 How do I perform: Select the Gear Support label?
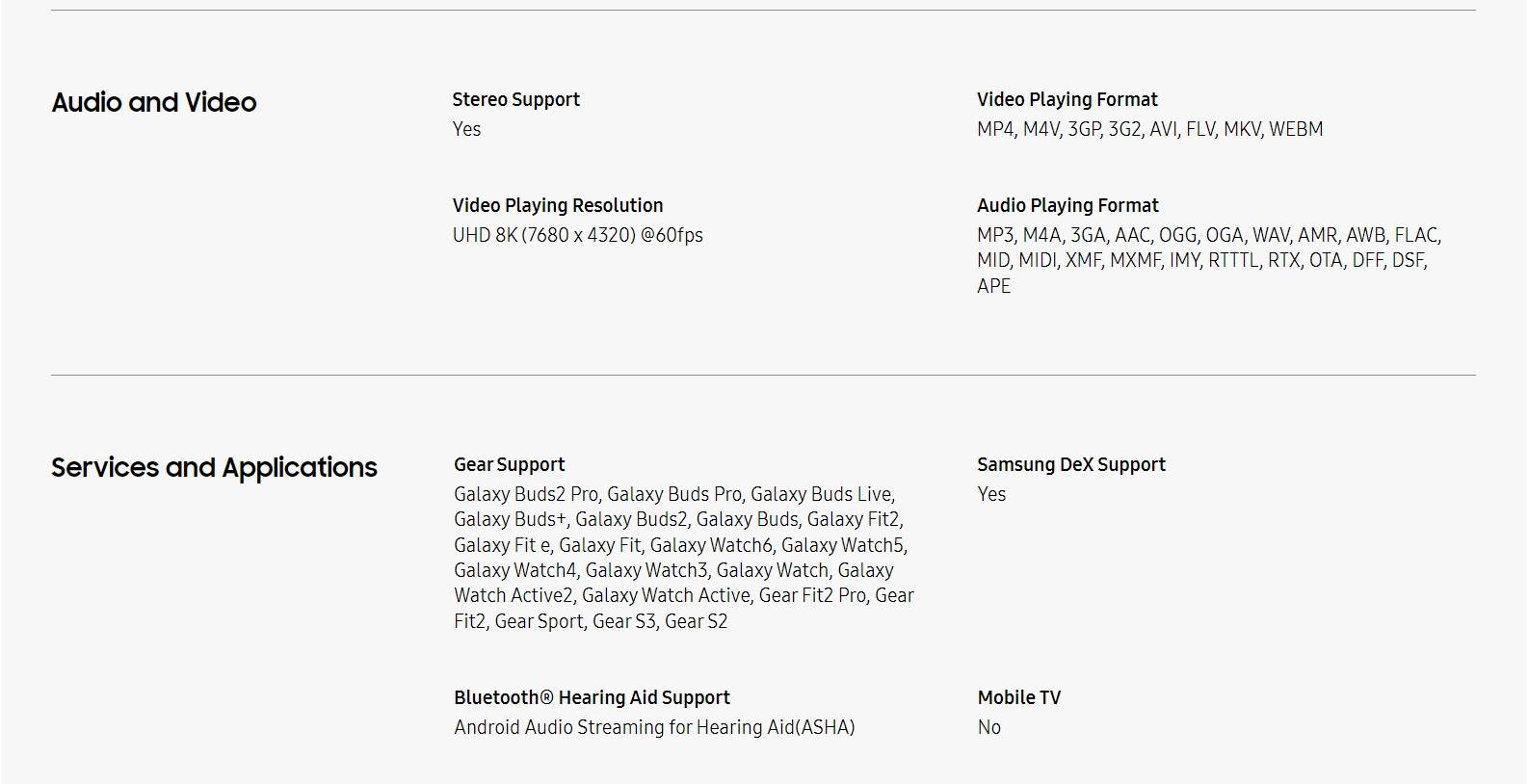coord(510,464)
